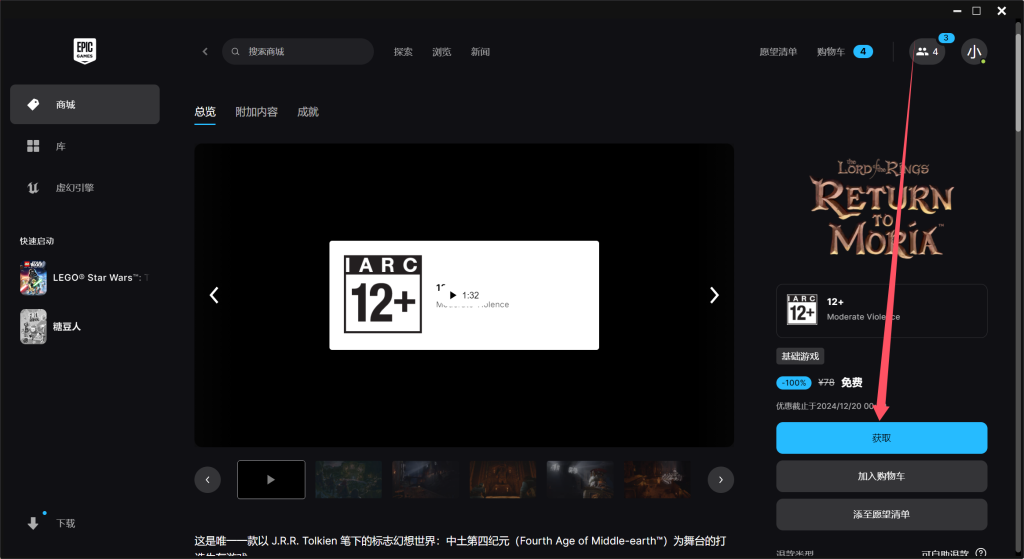The image size is (1024, 559).
Task: Open the Epic Games logo home
Action: [x=85, y=51]
